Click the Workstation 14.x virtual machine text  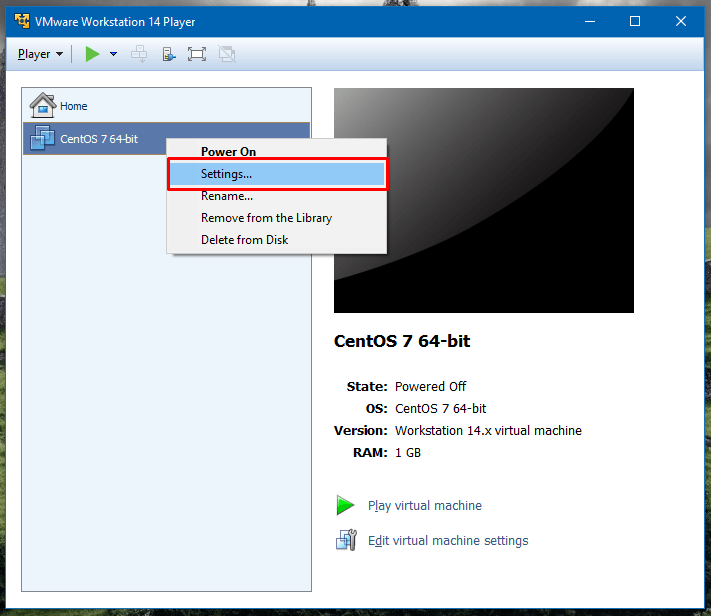(488, 430)
